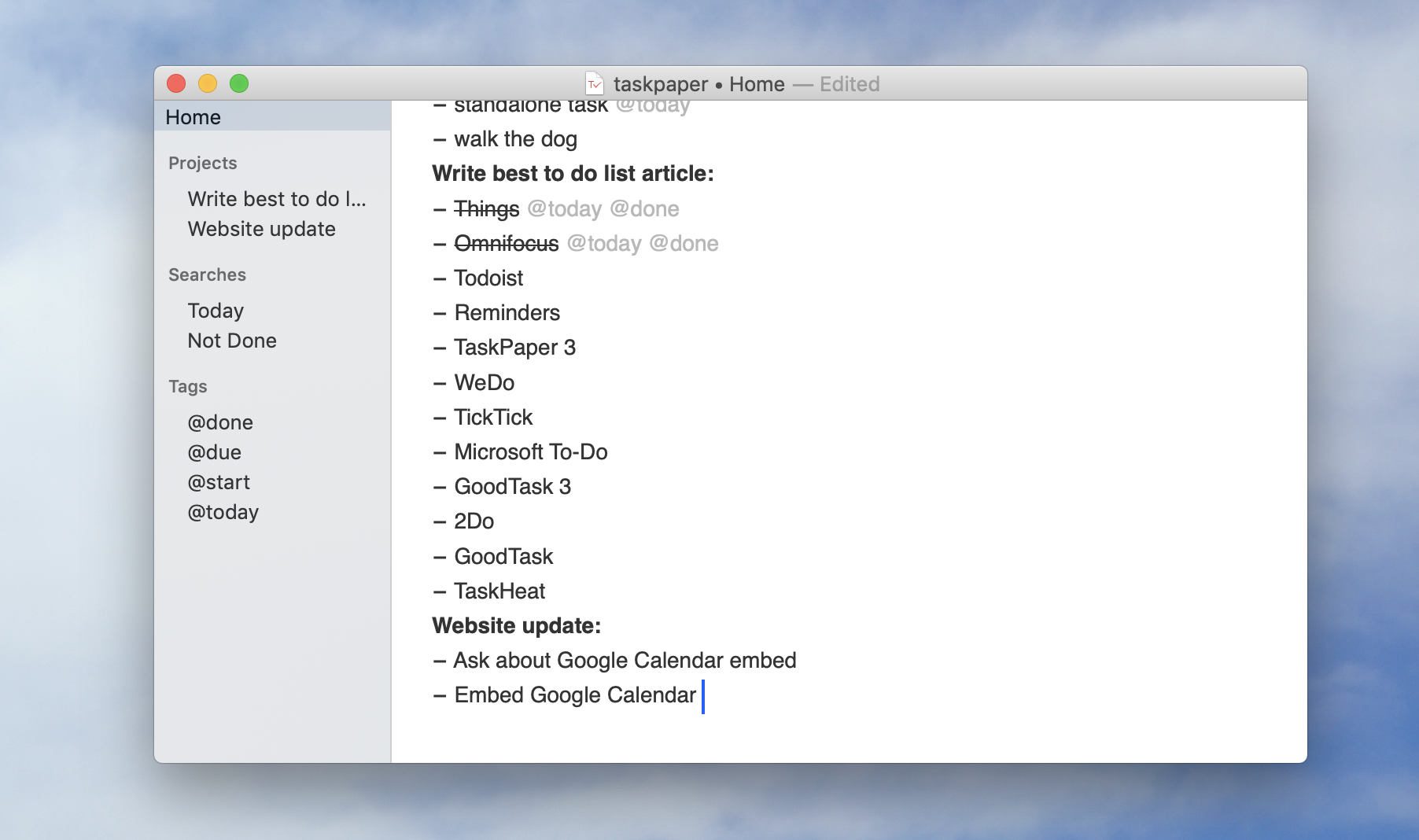The height and width of the screenshot is (840, 1419).
Task: Open the Write best to do list project
Action: click(276, 199)
